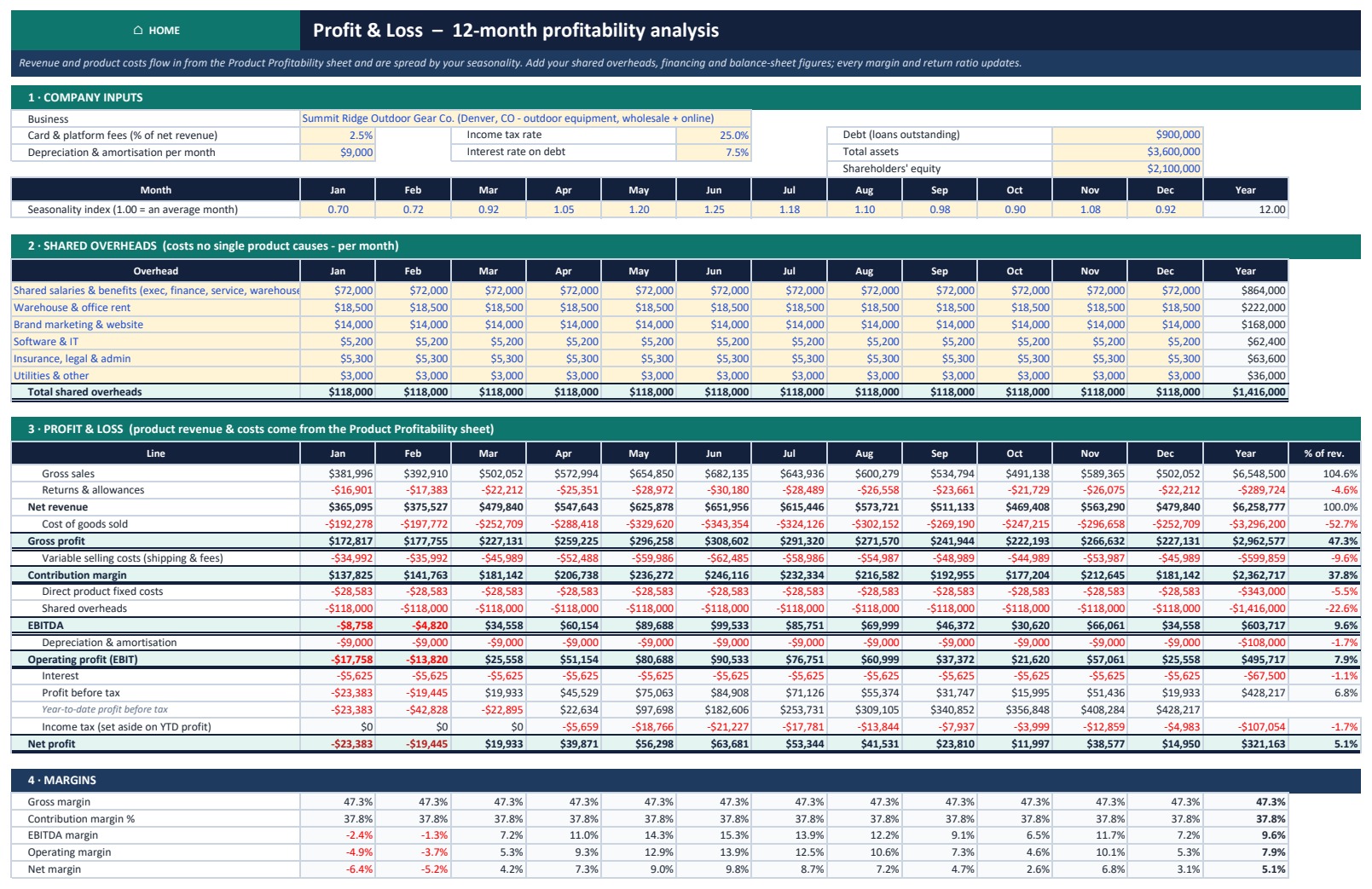Click Operating margin Jul value 12.5%
Image resolution: width=1372 pixels, height=889 pixels.
(x=789, y=852)
